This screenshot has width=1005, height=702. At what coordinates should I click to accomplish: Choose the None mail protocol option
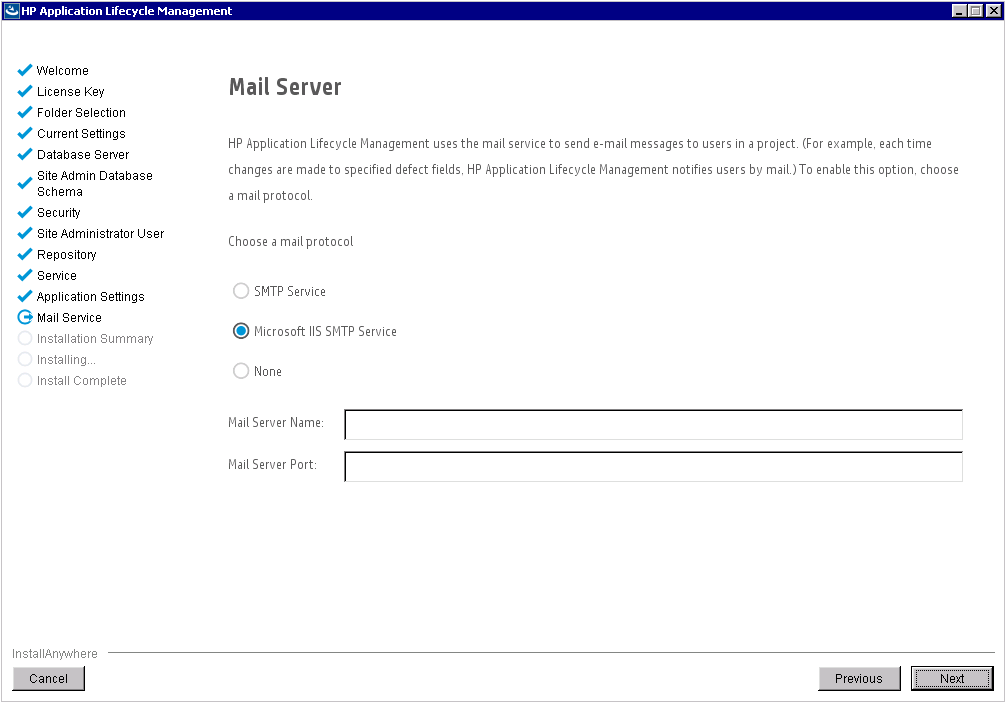pos(241,371)
